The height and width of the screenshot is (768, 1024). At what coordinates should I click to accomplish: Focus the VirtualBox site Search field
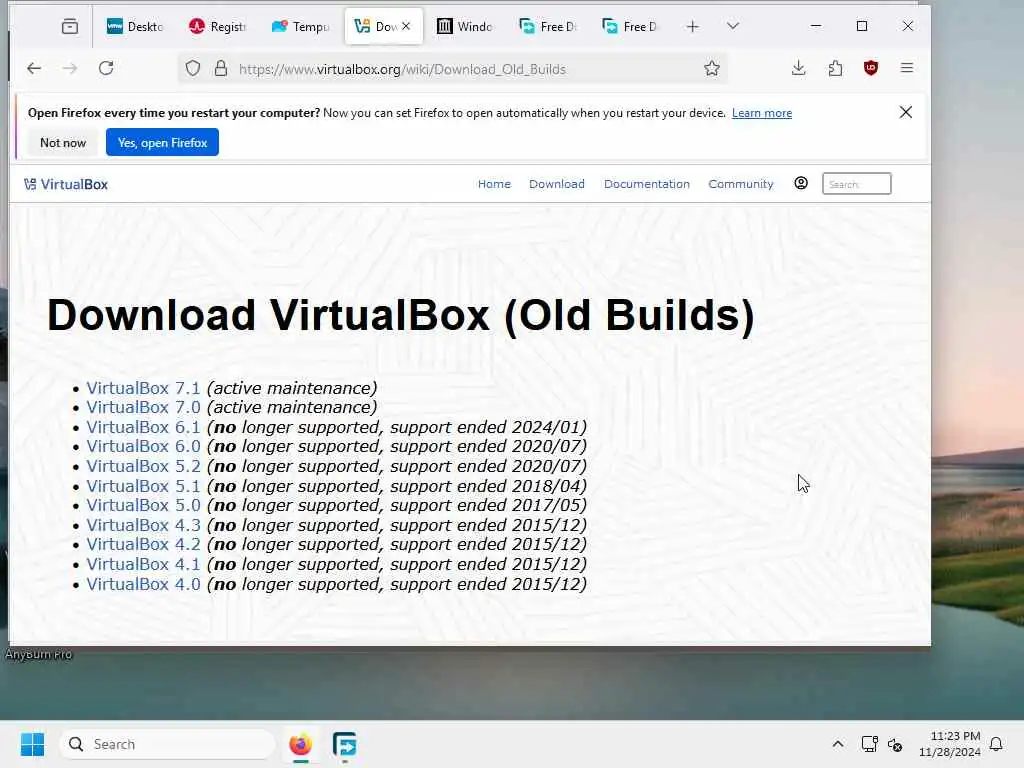click(856, 184)
